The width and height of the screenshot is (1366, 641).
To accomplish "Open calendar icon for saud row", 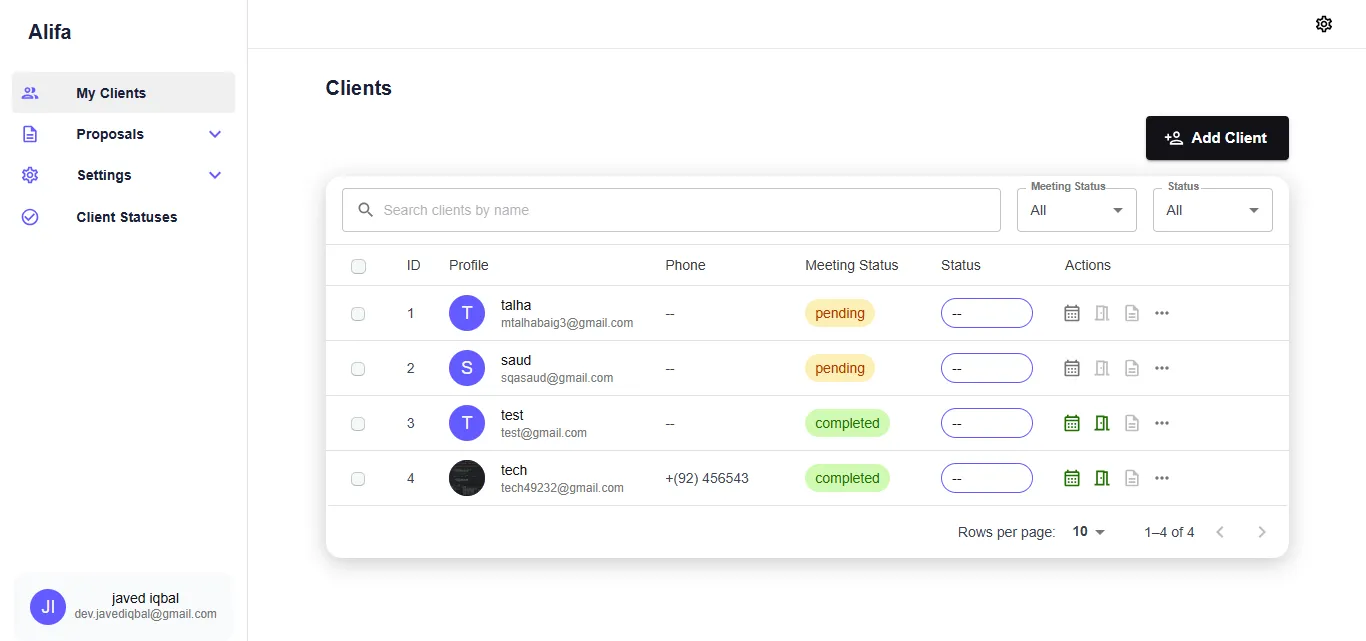I will pyautogui.click(x=1072, y=368).
